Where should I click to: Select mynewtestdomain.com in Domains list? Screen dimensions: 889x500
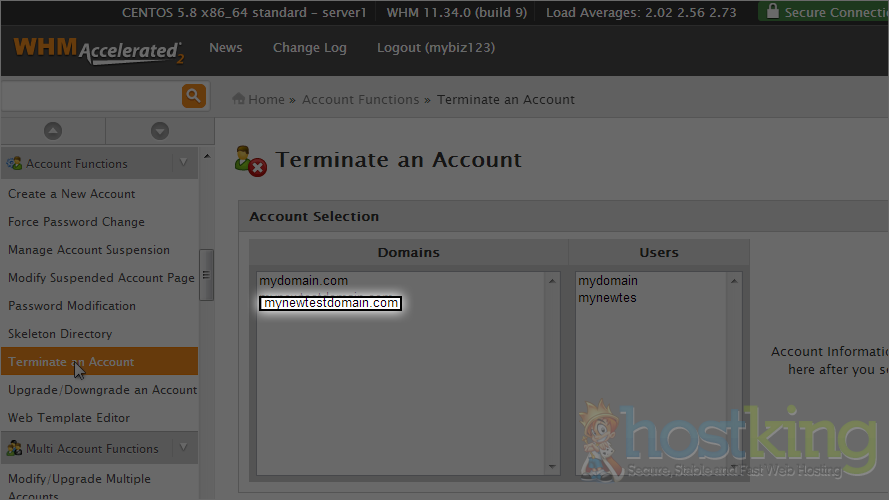[x=330, y=303]
